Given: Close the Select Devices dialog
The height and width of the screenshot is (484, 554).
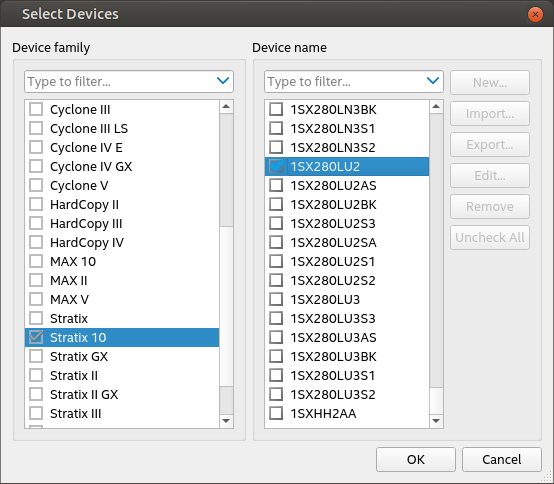Looking at the screenshot, I should [535, 14].
